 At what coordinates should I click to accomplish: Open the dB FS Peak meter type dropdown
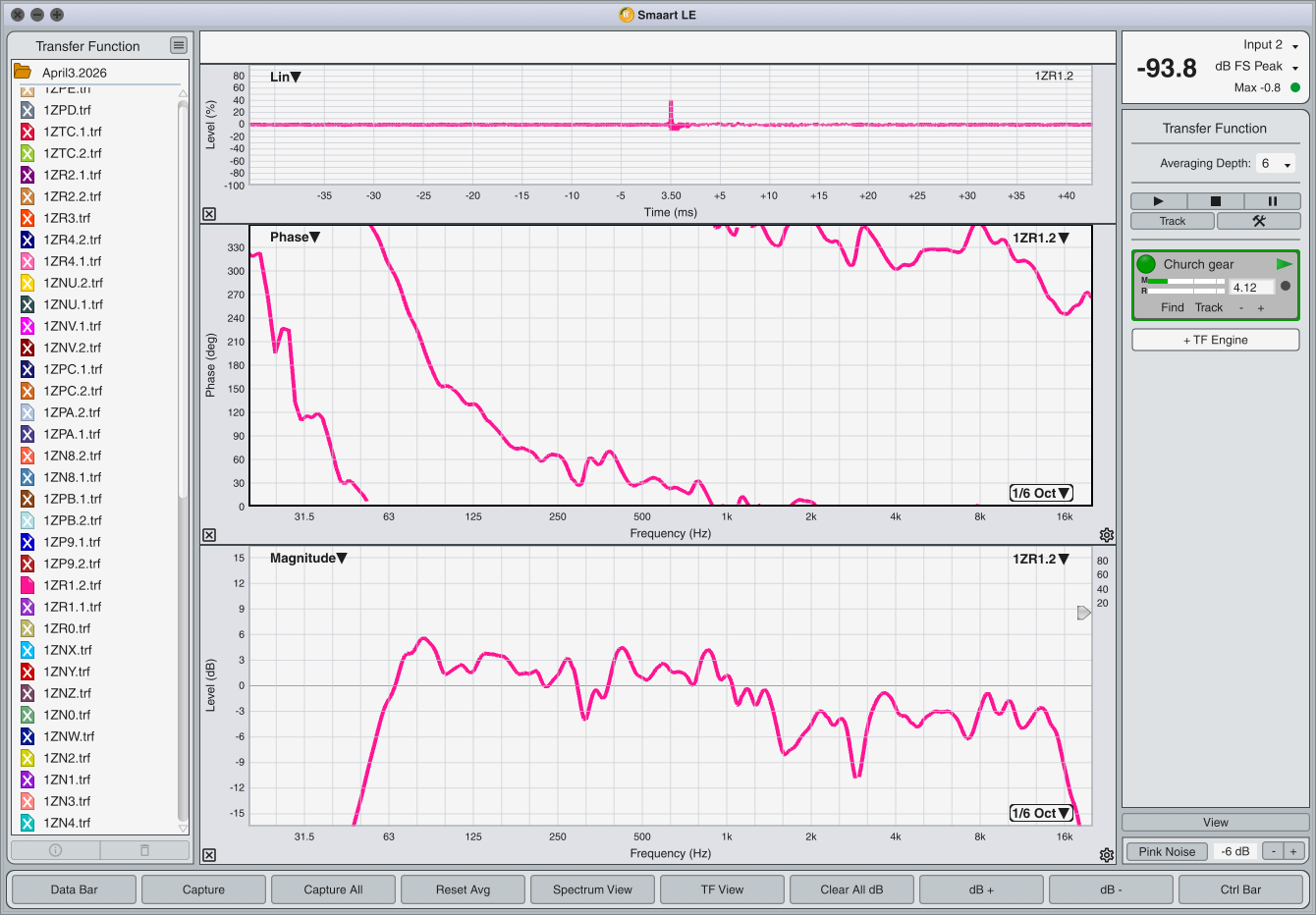click(x=1257, y=67)
